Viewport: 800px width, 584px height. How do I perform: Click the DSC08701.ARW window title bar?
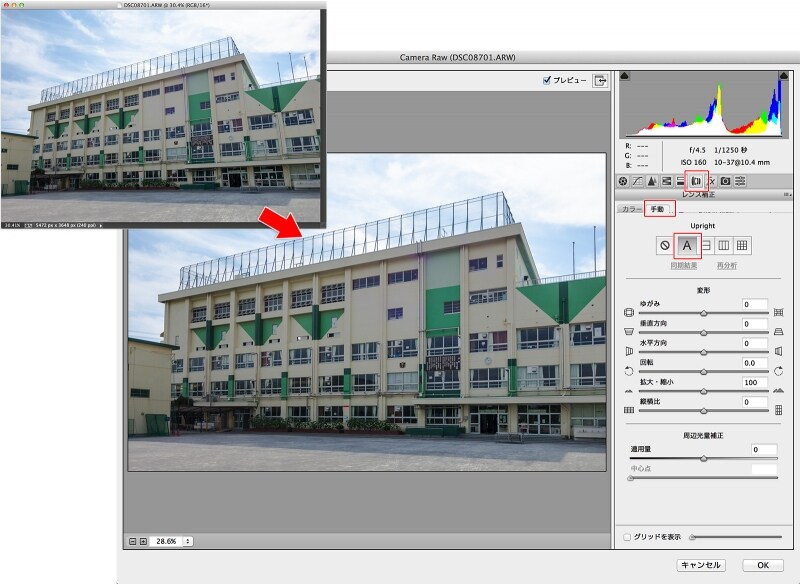[163, 5]
